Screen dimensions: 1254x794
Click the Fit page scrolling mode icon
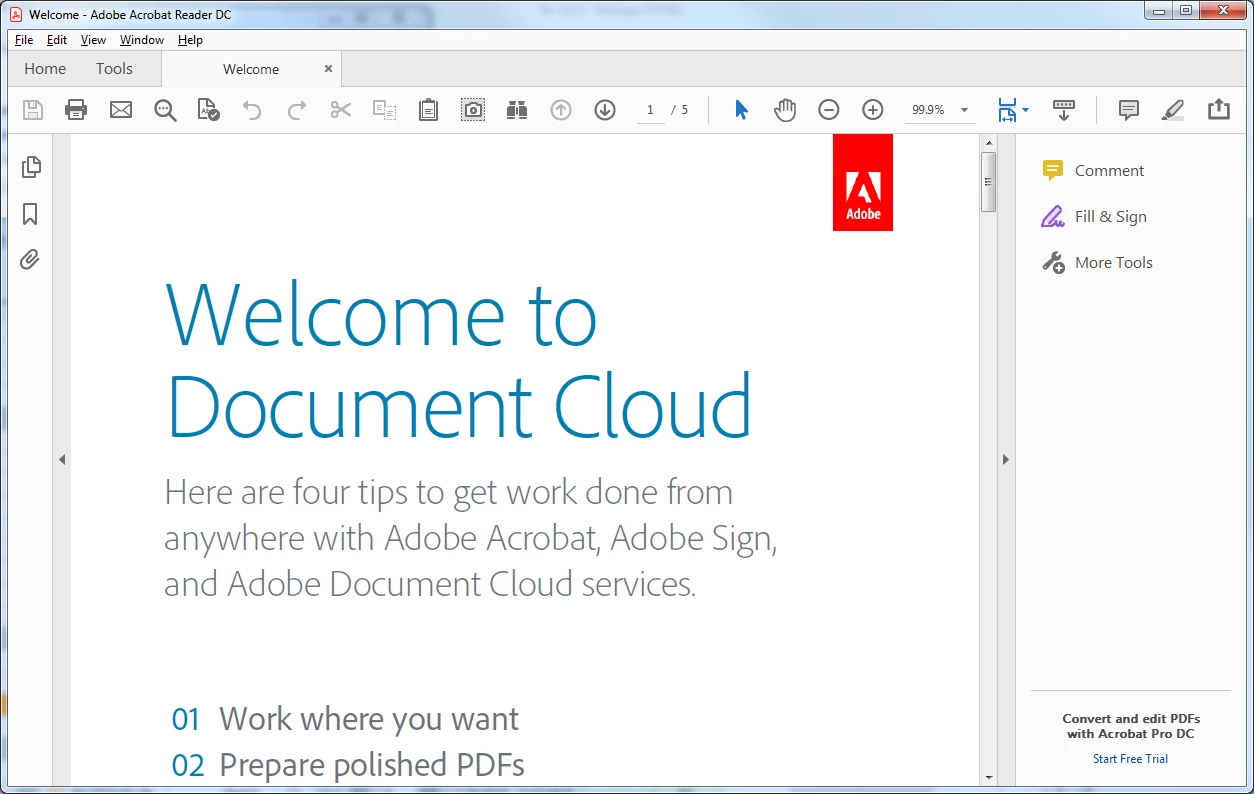click(1007, 110)
